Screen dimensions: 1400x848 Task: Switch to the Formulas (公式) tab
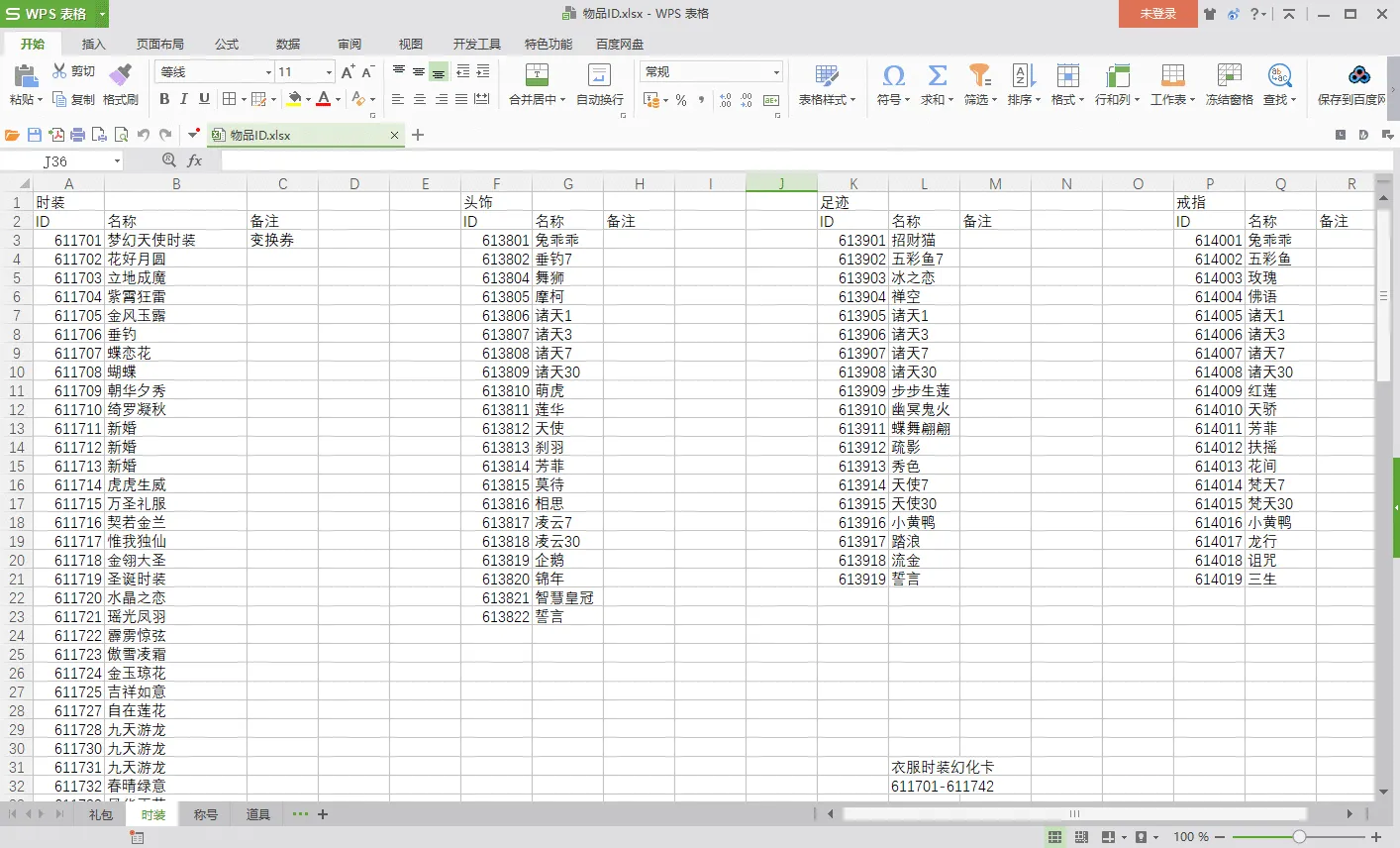[x=228, y=44]
